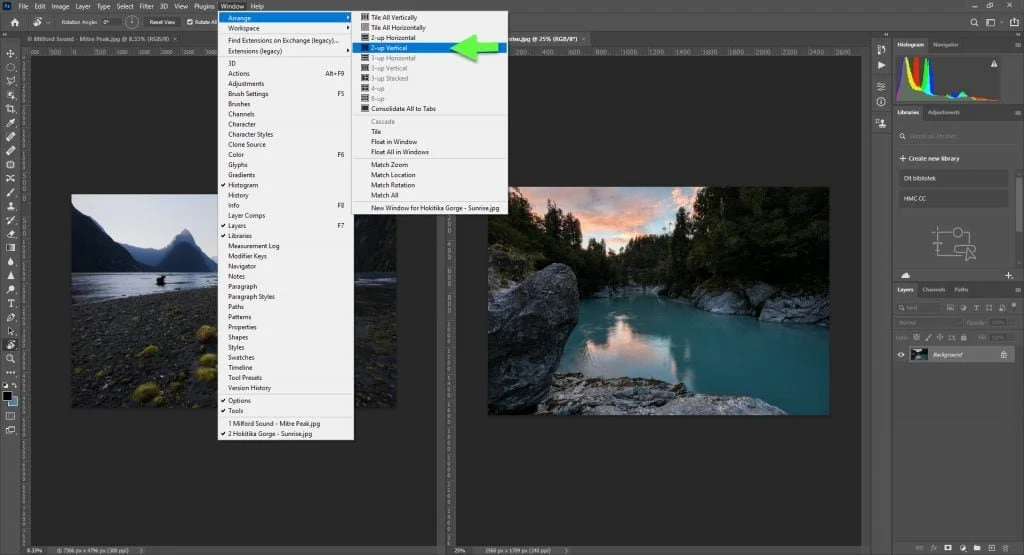The height and width of the screenshot is (555, 1024).
Task: Click Create new library
Action: tap(929, 159)
